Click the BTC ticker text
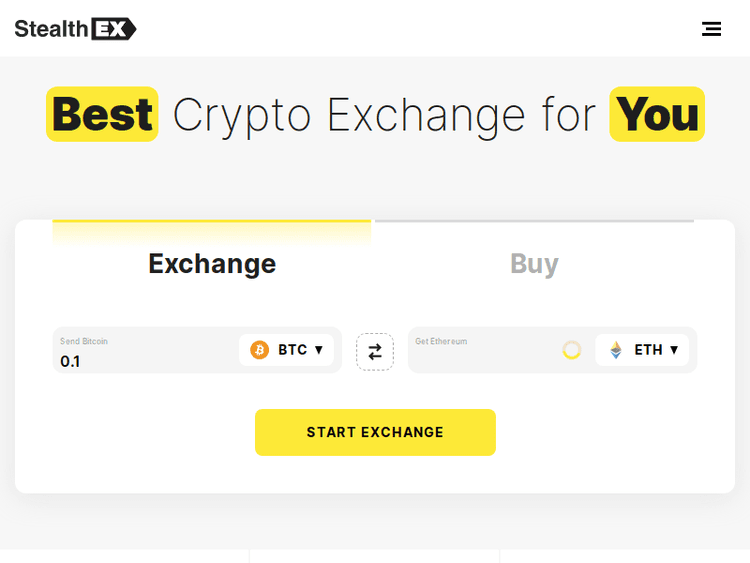Screen dimensions: 750x563 pos(292,350)
